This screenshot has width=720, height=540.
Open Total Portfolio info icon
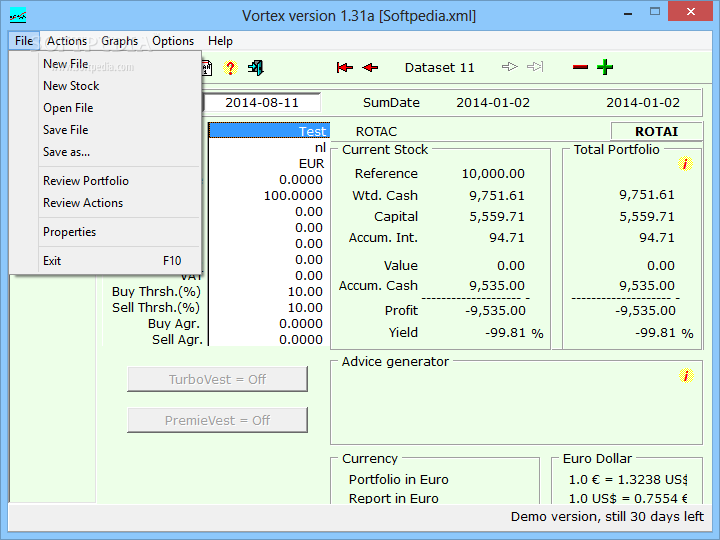tap(685, 163)
